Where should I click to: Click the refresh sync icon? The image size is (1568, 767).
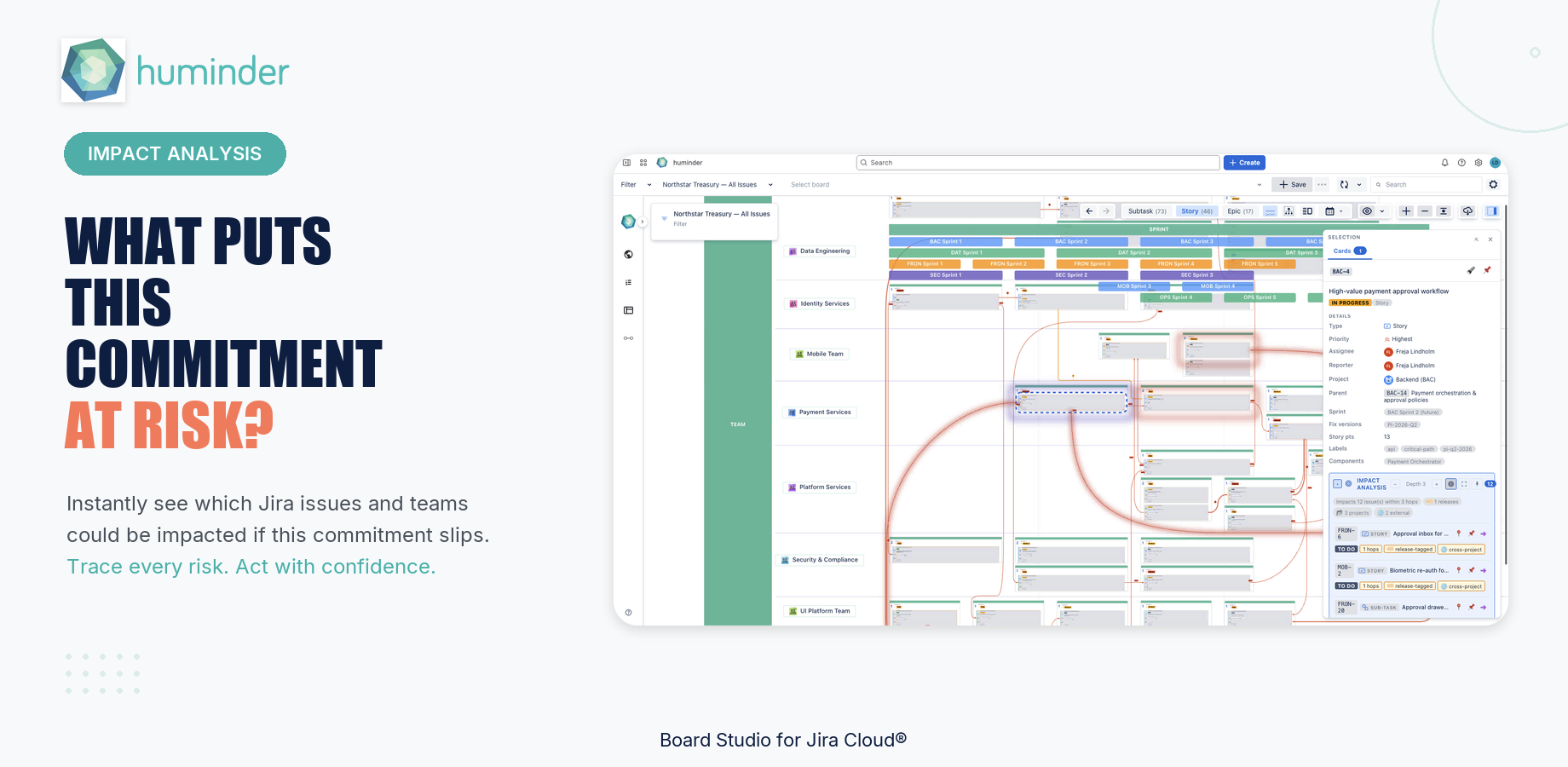1344,184
